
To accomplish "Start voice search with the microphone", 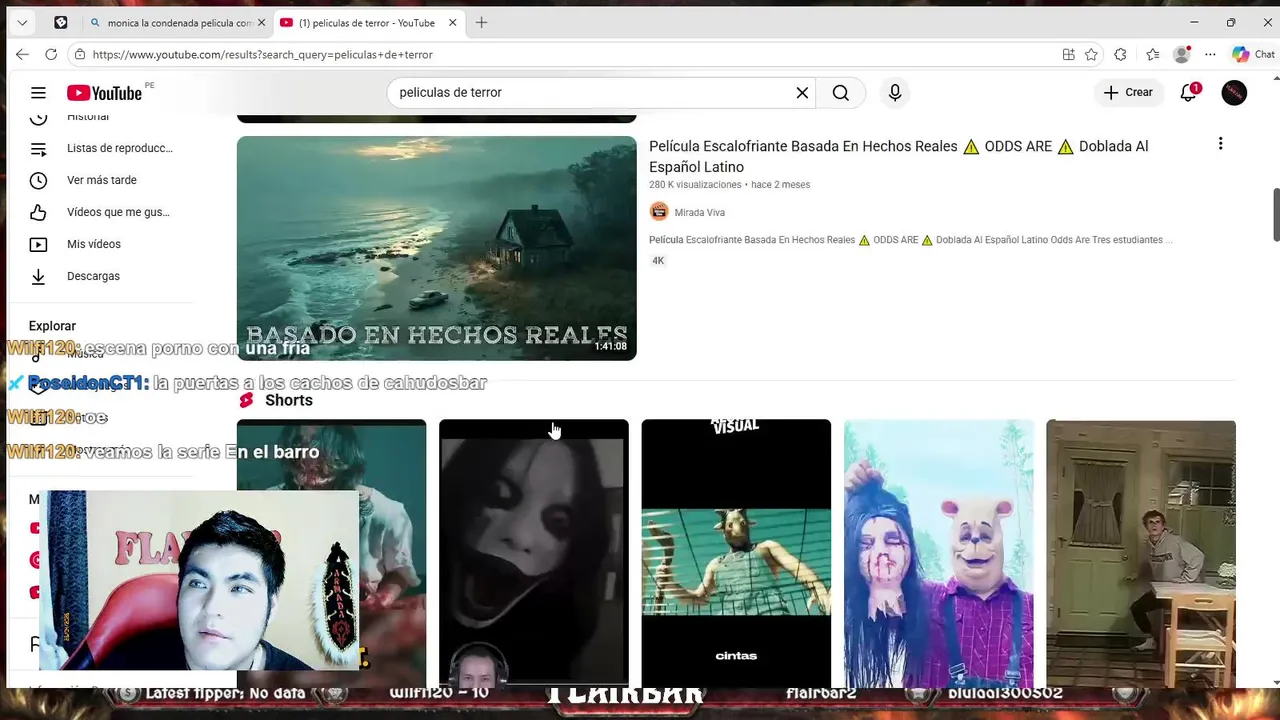I will click(x=895, y=93).
